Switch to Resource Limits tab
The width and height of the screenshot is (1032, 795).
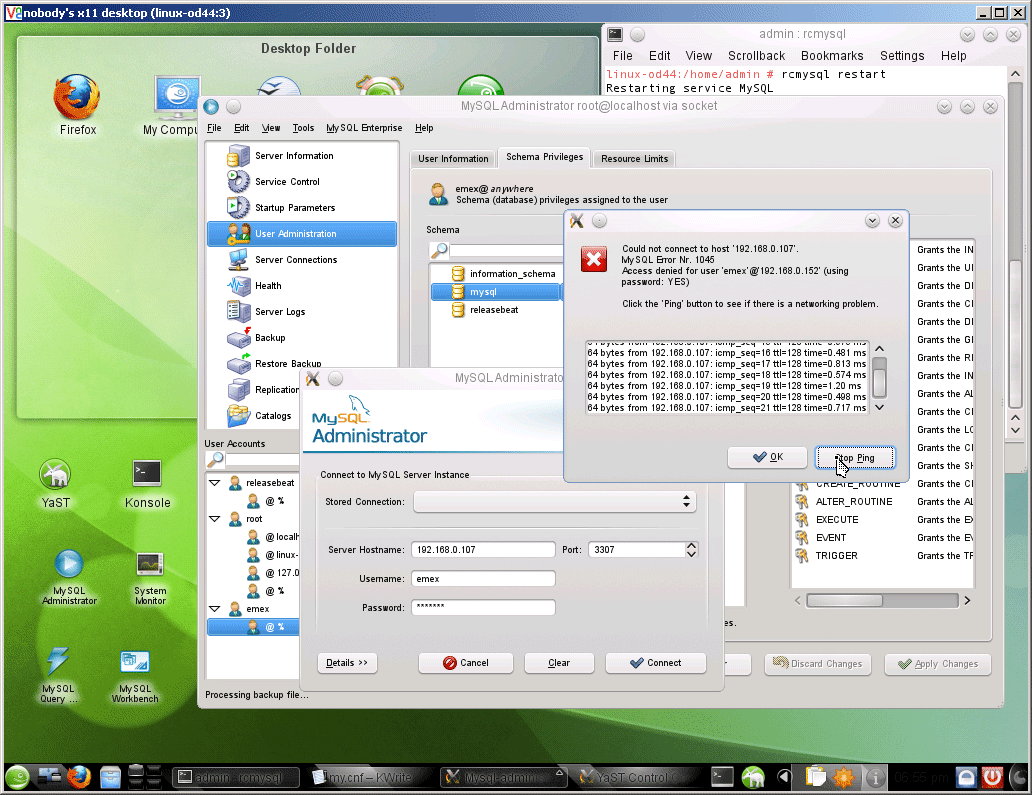[634, 159]
